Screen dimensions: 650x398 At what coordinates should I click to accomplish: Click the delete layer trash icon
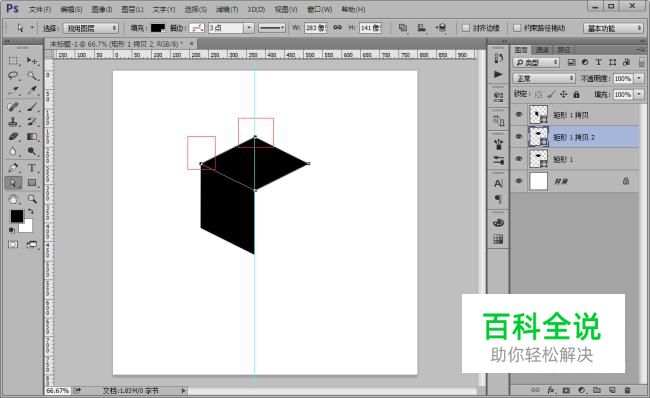[627, 390]
